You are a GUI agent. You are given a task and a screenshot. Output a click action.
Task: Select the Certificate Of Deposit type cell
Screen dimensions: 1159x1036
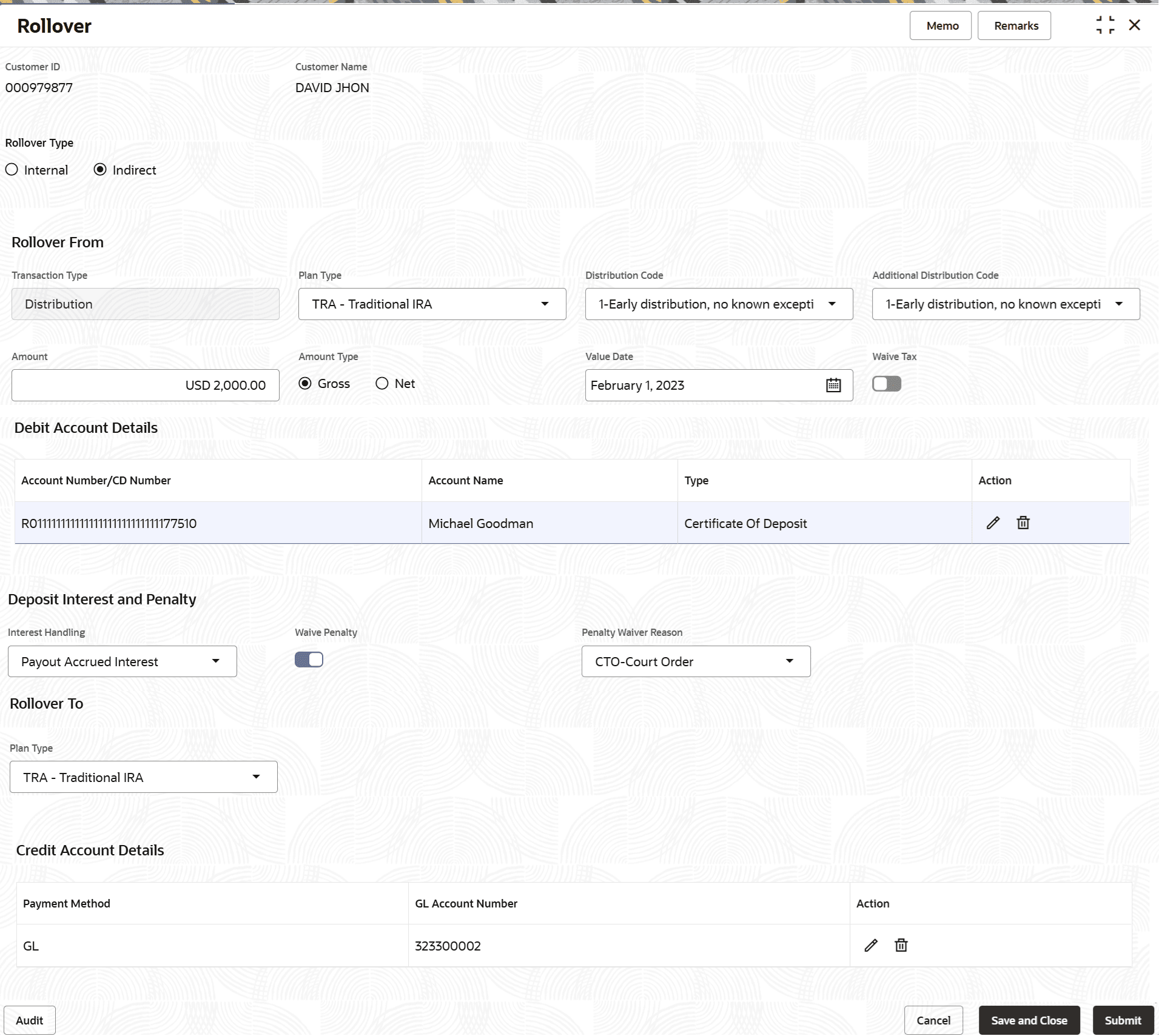click(825, 523)
